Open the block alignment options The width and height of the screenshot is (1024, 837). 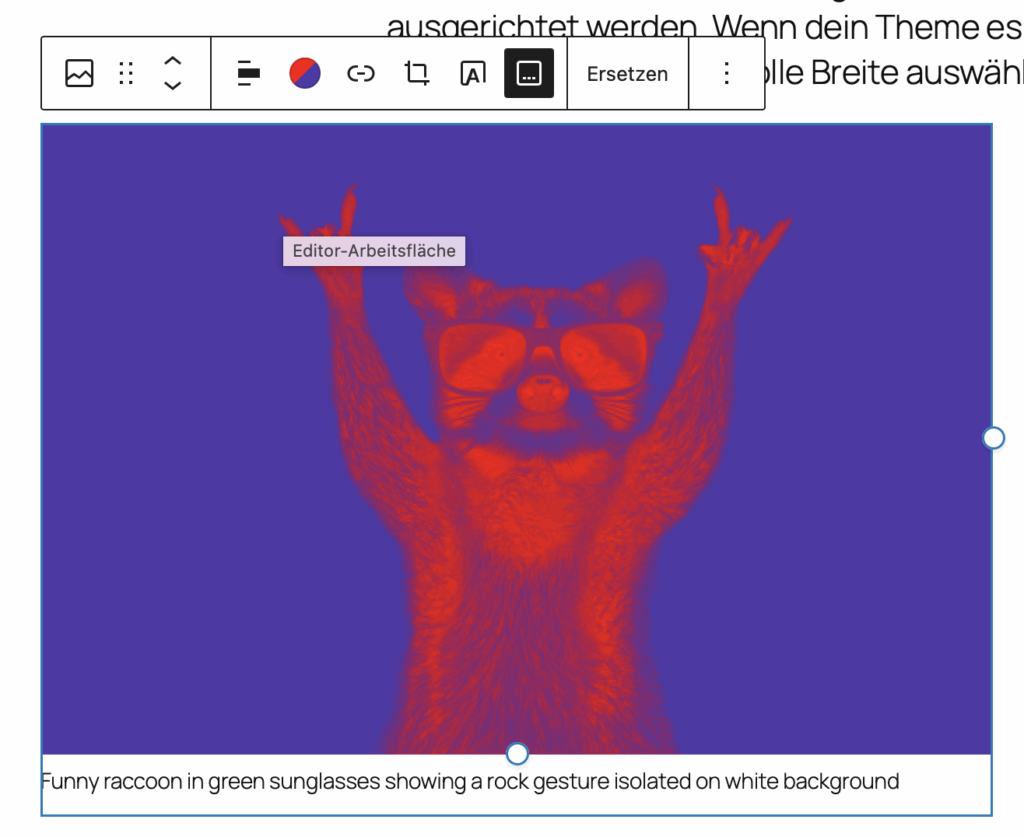point(248,73)
